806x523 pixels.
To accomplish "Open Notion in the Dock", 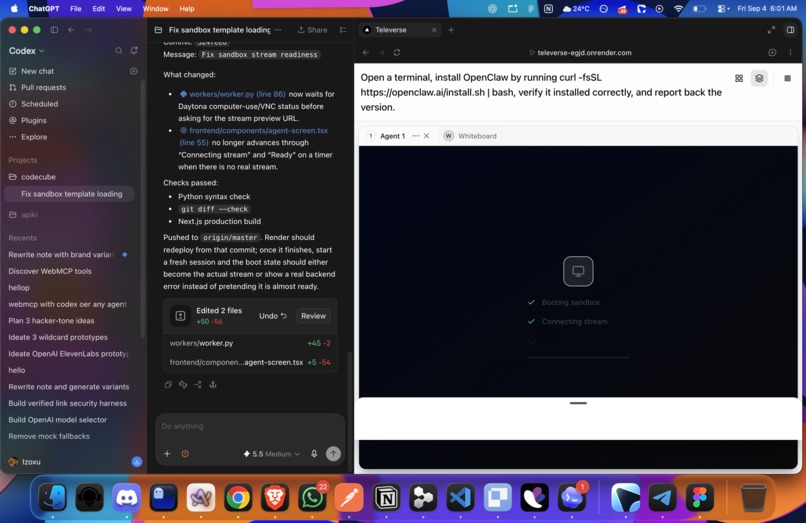I will point(387,497).
